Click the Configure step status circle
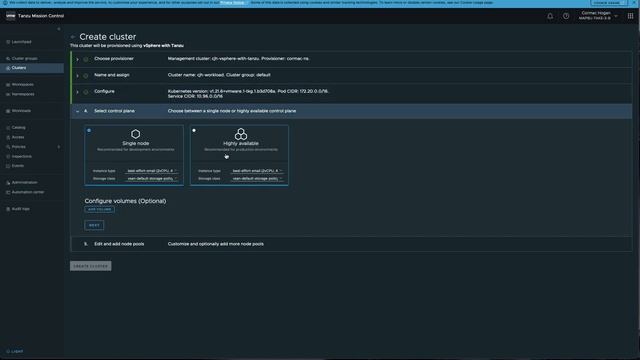Viewport: 640px width, 360px height. (86, 92)
